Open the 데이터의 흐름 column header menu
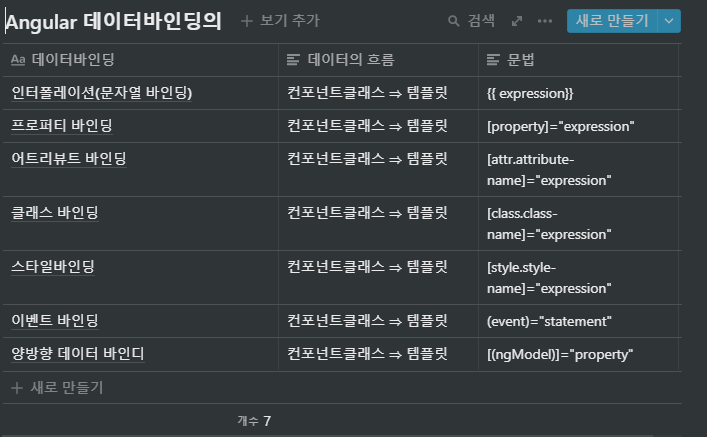707x437 pixels. click(x=378, y=60)
